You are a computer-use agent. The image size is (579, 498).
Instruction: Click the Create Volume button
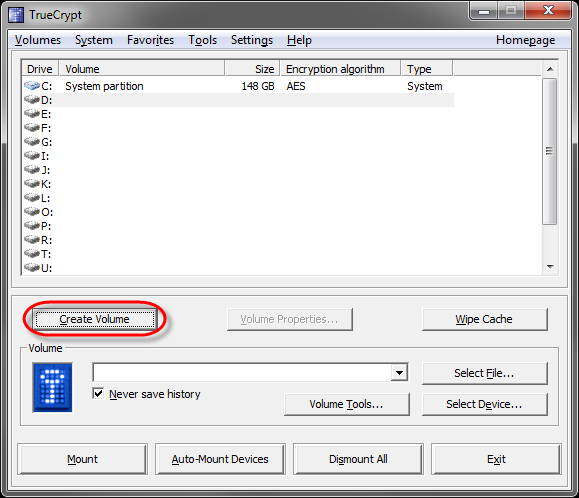[95, 319]
